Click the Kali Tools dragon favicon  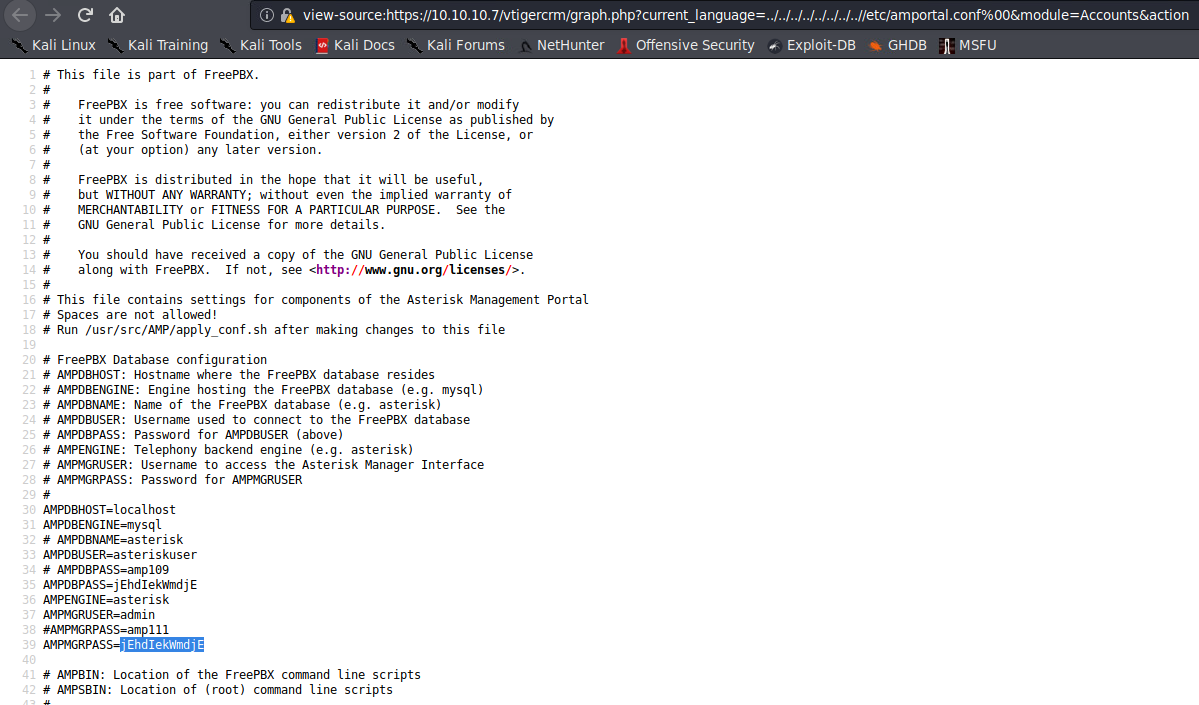pos(227,46)
